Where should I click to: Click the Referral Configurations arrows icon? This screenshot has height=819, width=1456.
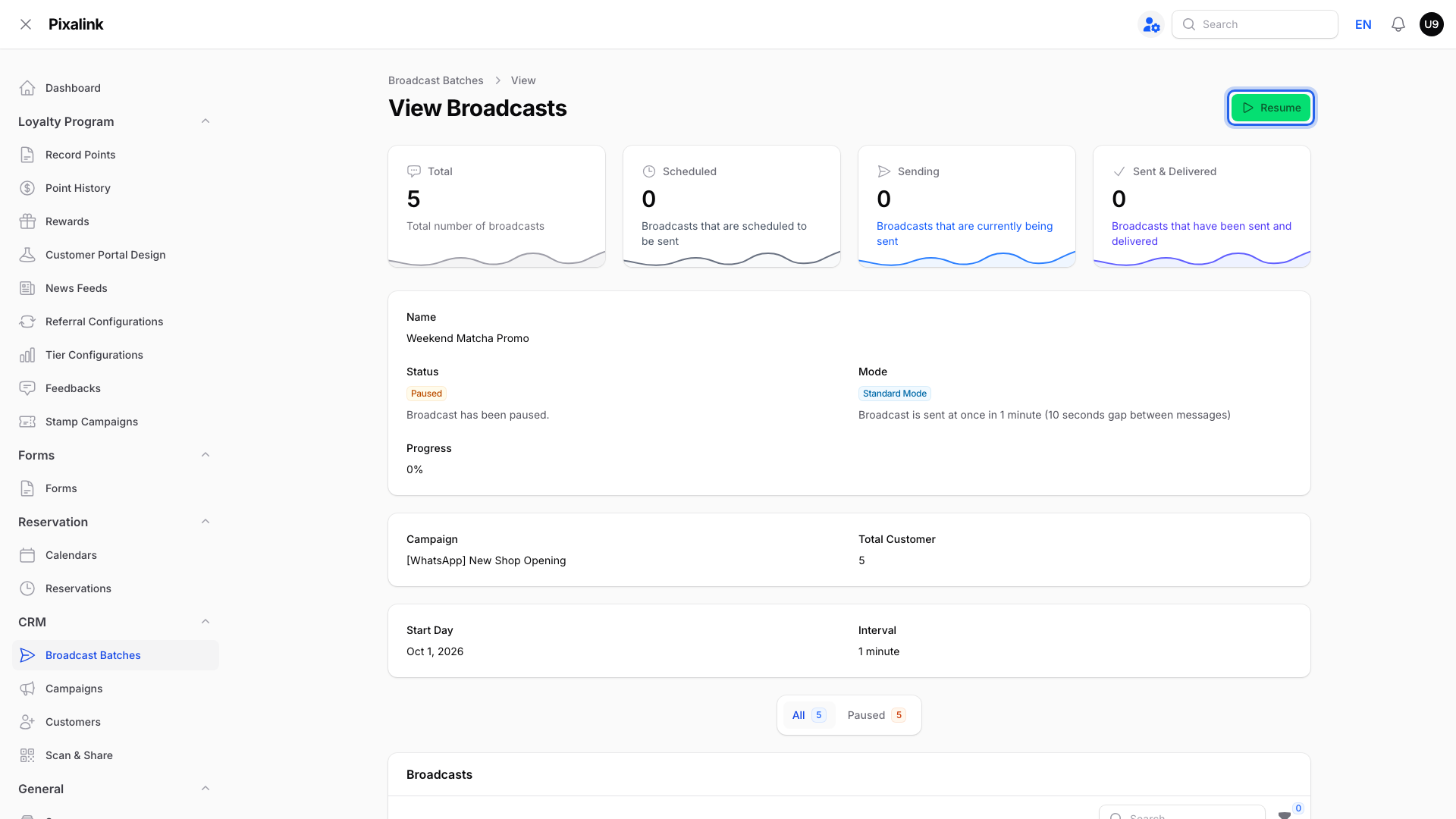point(27,322)
